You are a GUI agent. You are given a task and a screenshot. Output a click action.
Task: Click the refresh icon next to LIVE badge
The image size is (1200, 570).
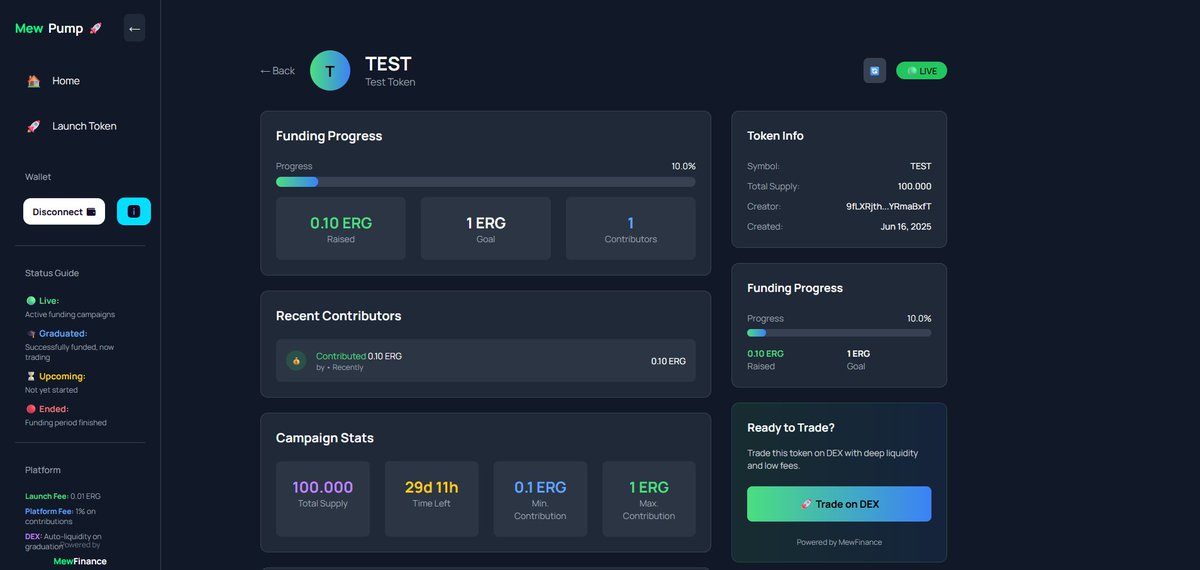click(875, 71)
